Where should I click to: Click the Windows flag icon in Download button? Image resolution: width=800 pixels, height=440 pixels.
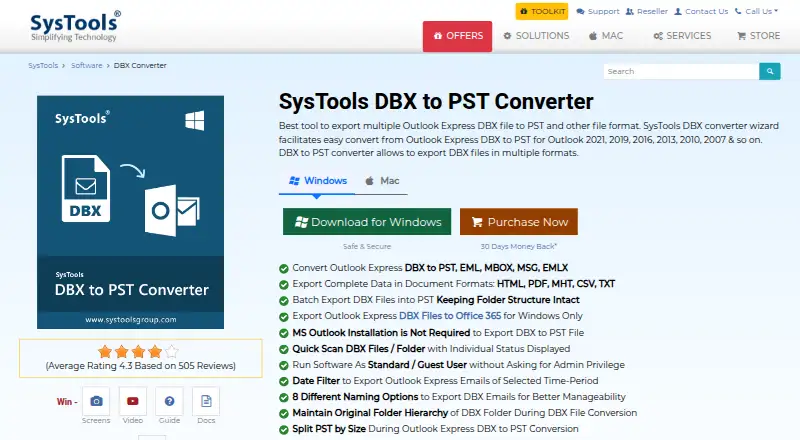pyautogui.click(x=302, y=222)
